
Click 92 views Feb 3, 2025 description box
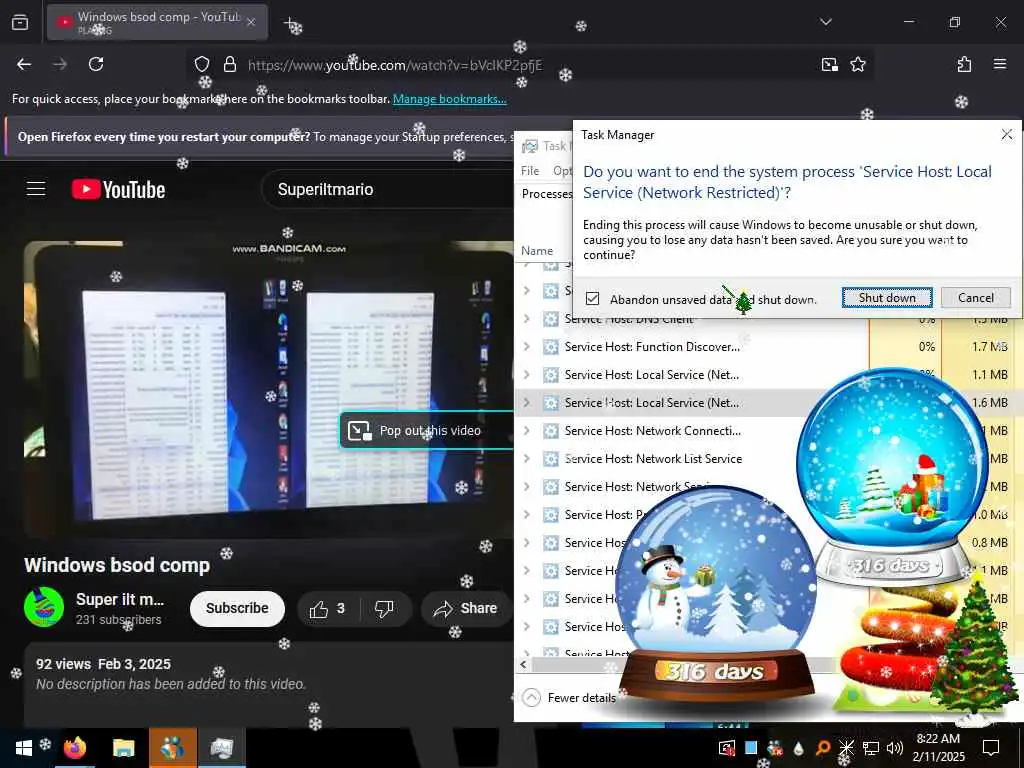click(x=268, y=684)
